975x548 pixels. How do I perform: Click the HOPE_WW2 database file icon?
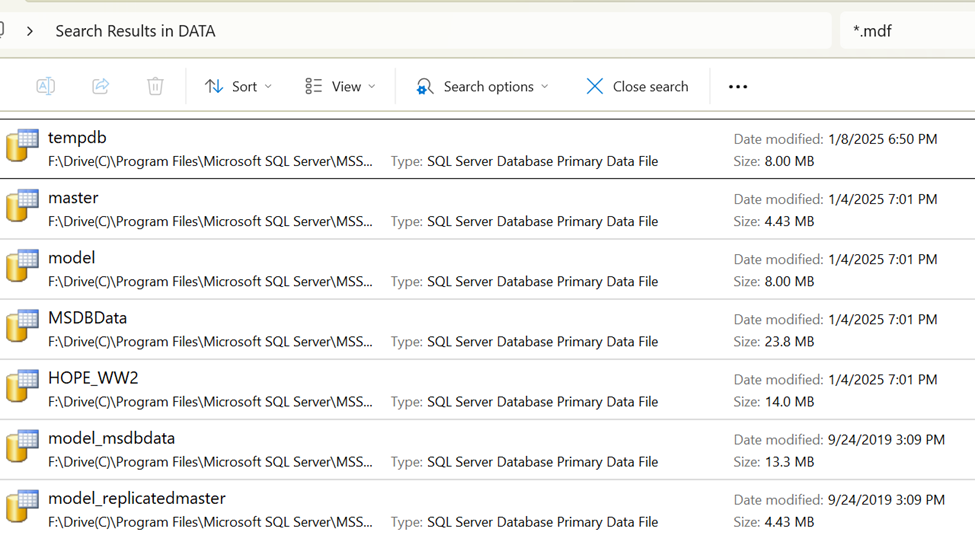click(x=22, y=386)
